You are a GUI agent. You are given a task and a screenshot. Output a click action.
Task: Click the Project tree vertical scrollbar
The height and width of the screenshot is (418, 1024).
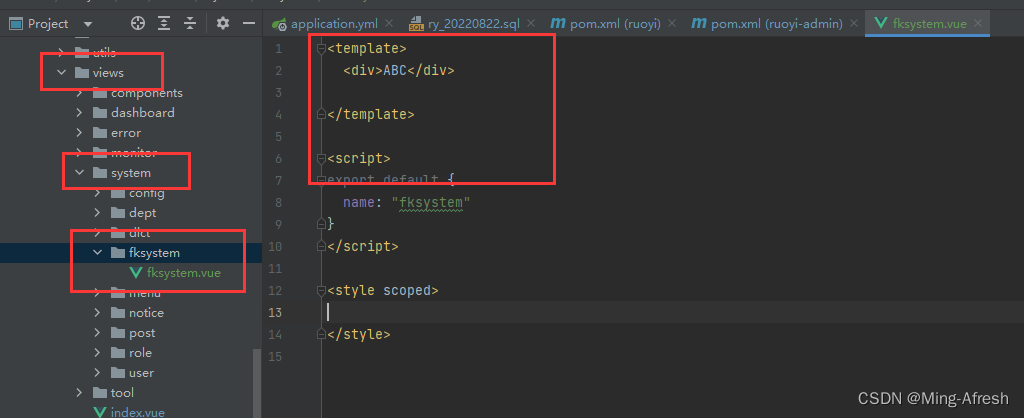[257, 380]
